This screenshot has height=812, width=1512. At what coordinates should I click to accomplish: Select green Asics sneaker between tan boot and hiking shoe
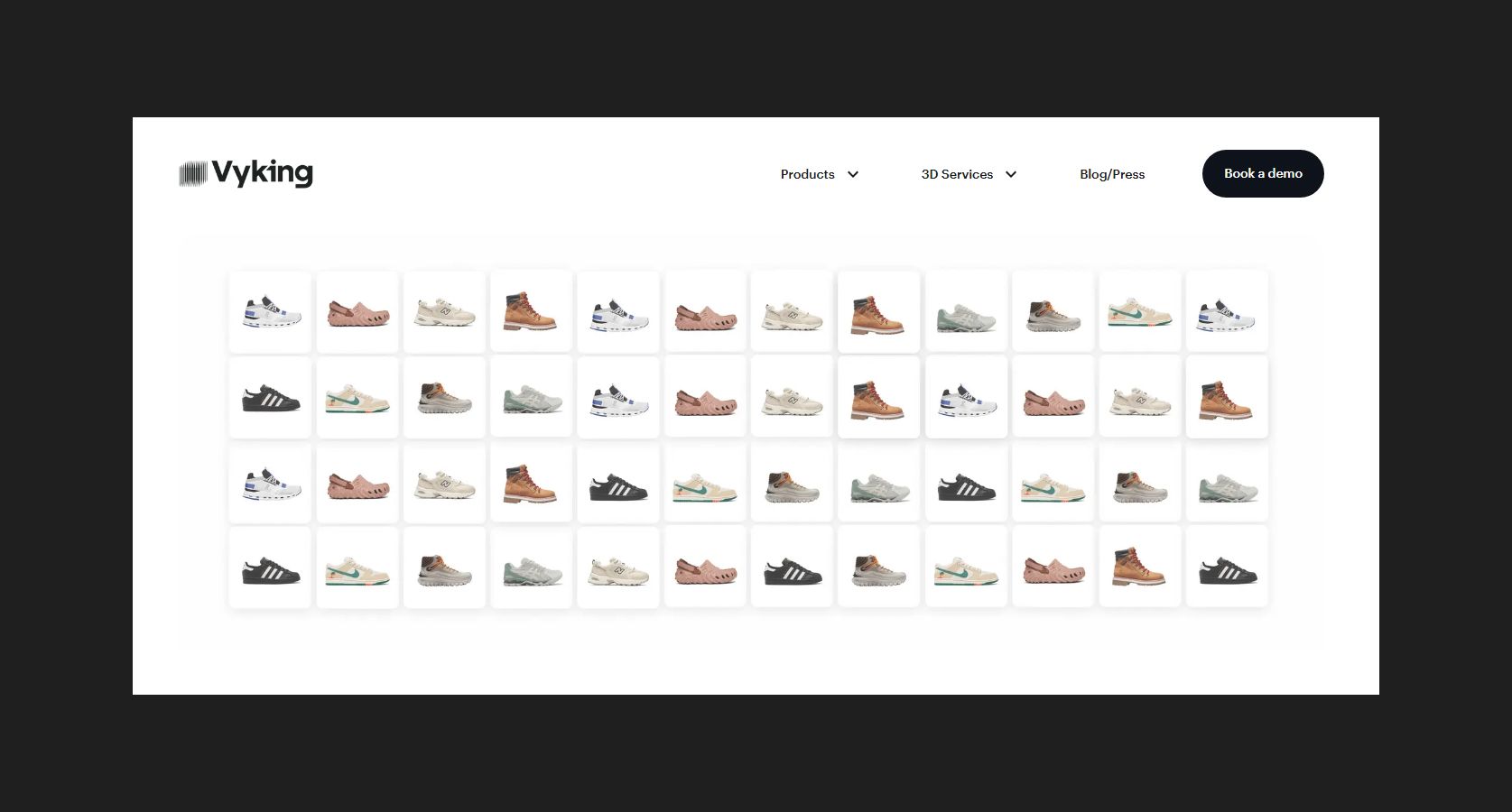[x=966, y=311]
